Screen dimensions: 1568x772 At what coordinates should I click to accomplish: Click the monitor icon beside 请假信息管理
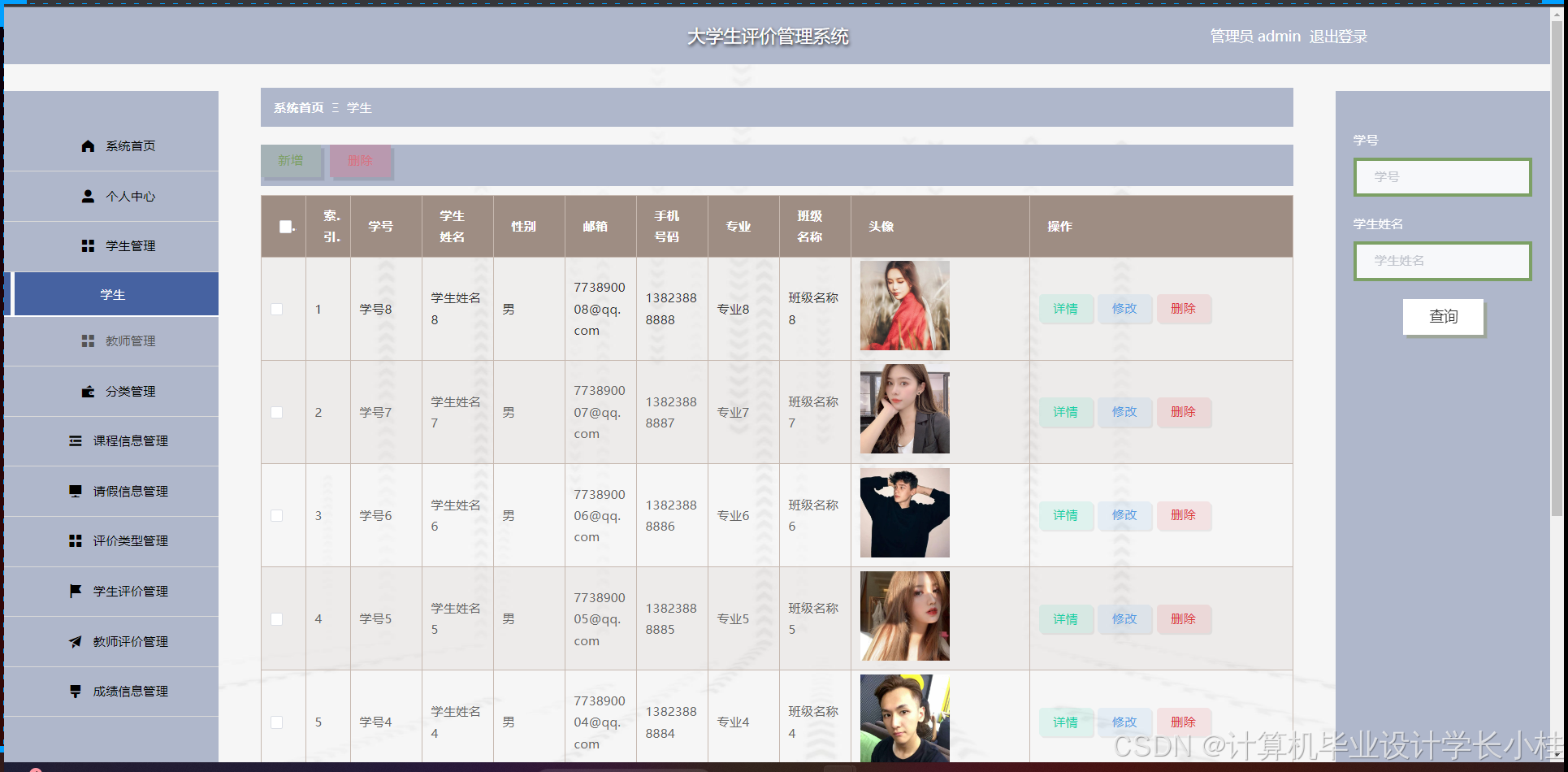[x=76, y=492]
